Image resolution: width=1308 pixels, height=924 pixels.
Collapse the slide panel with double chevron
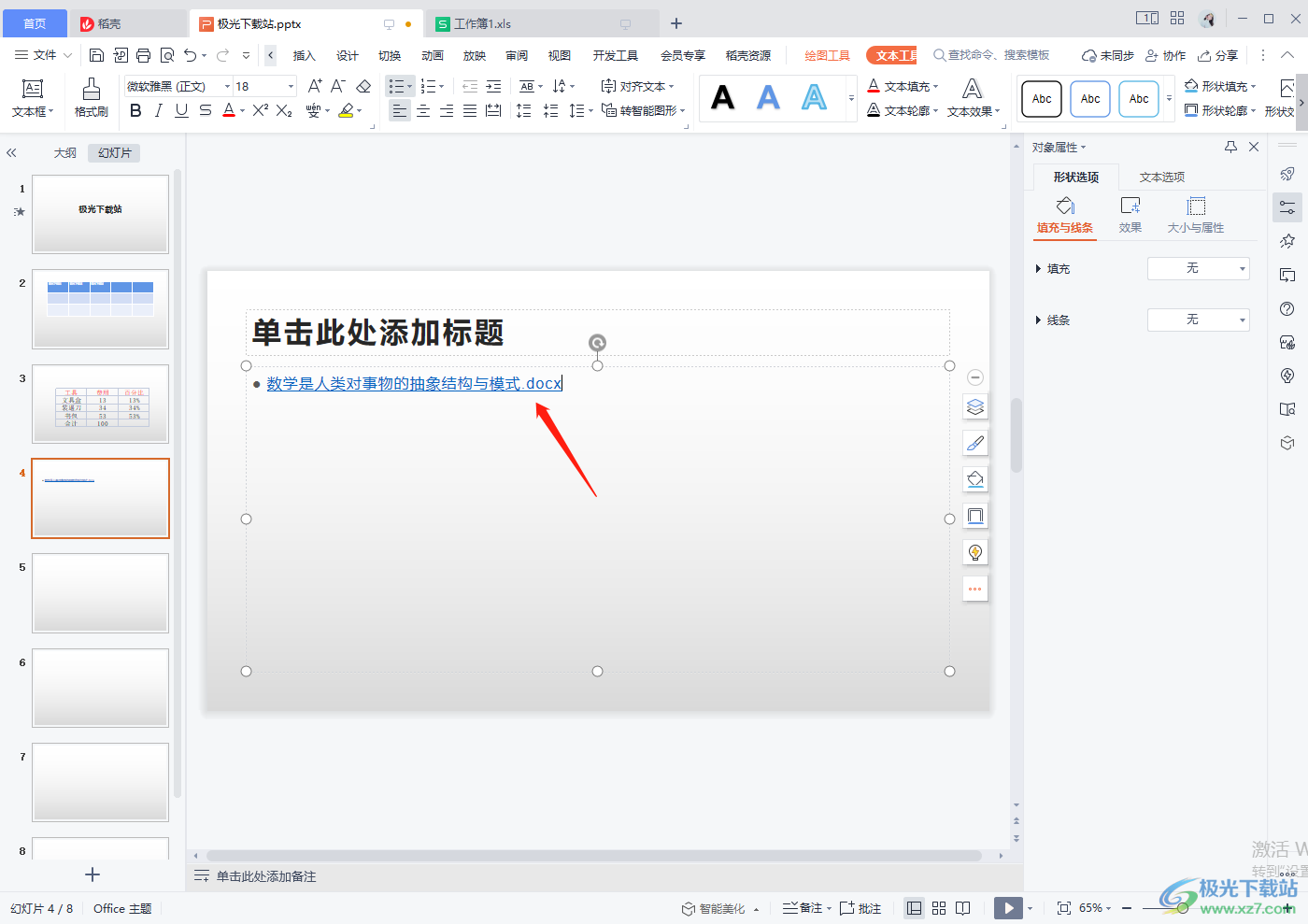(x=12, y=153)
